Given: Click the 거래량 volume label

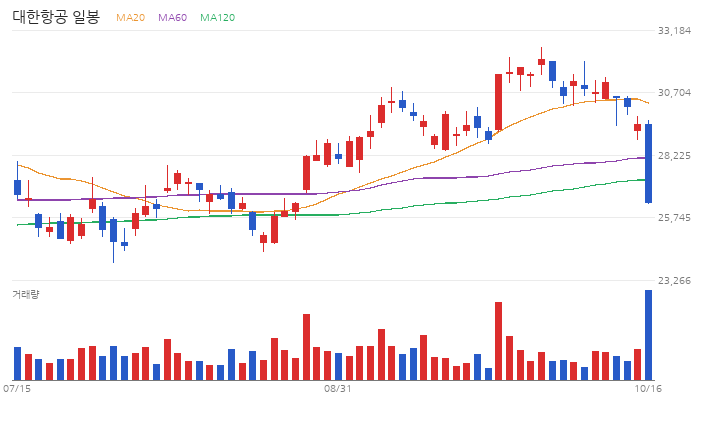Looking at the screenshot, I should pos(26,294).
